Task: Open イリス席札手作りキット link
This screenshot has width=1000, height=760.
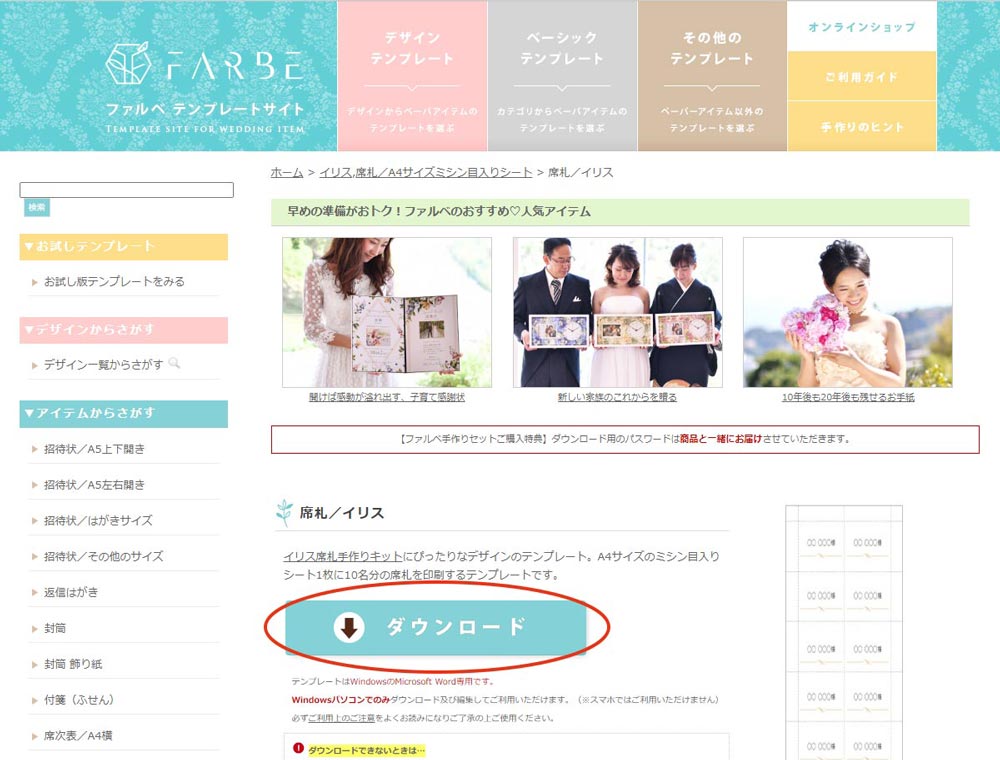Action: (x=344, y=556)
